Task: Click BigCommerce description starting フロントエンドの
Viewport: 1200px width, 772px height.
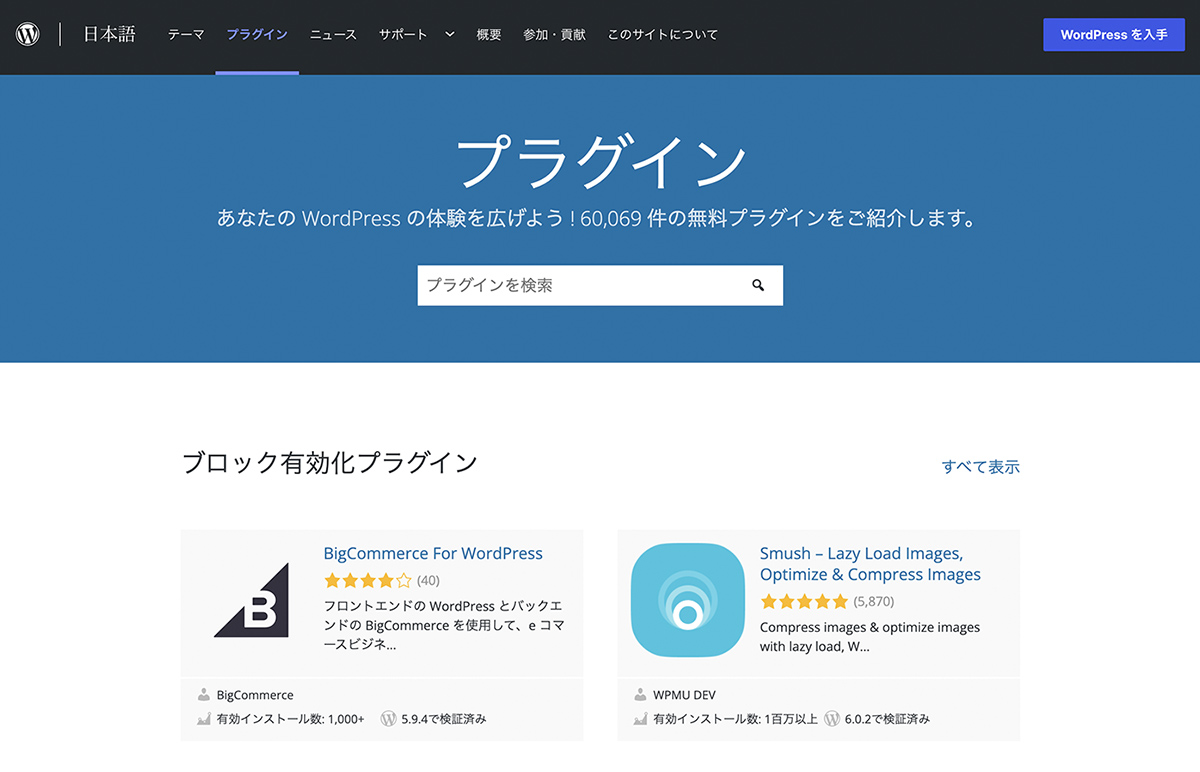Action: [x=443, y=626]
